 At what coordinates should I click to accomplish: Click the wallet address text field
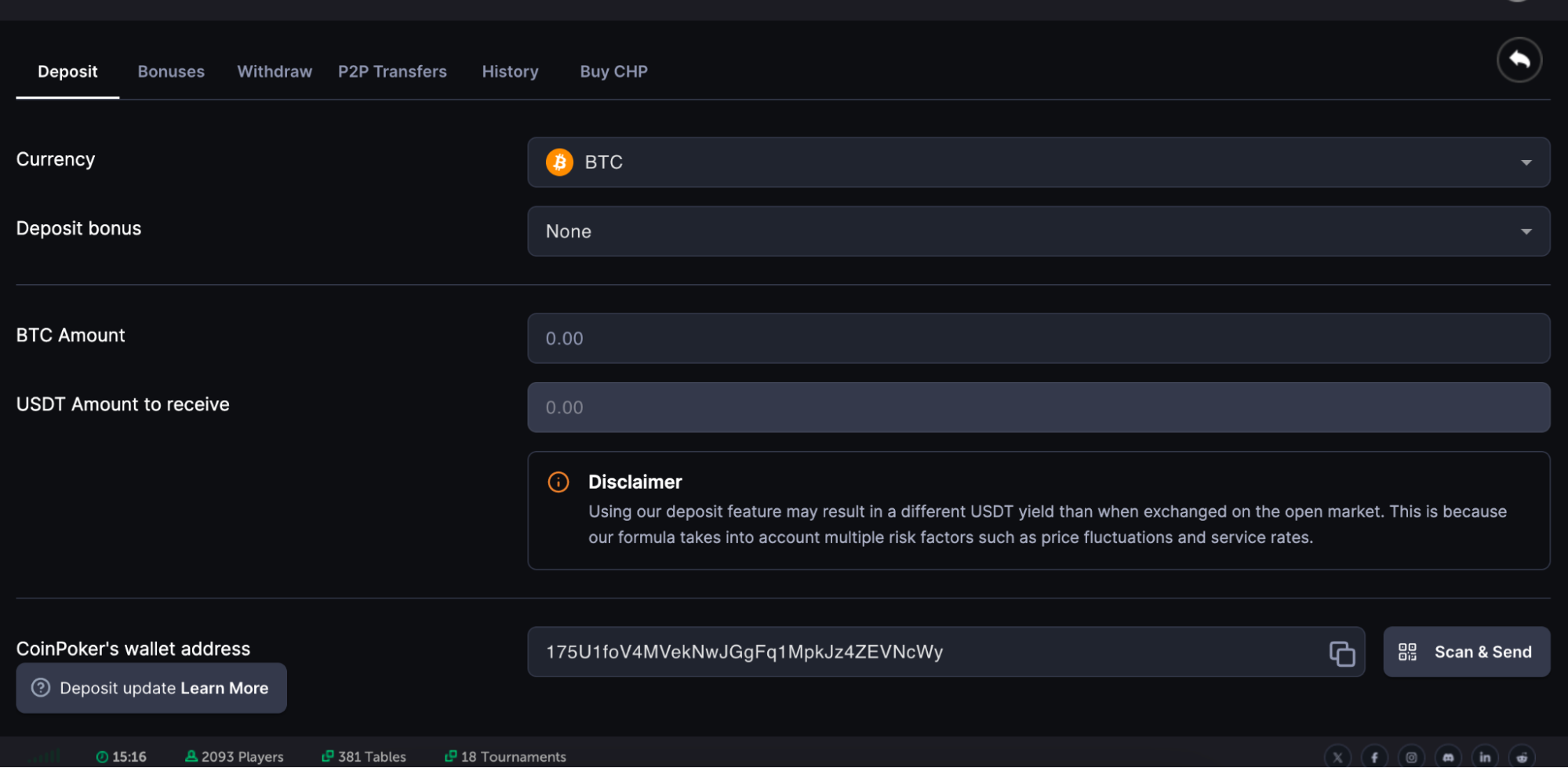[x=946, y=652]
